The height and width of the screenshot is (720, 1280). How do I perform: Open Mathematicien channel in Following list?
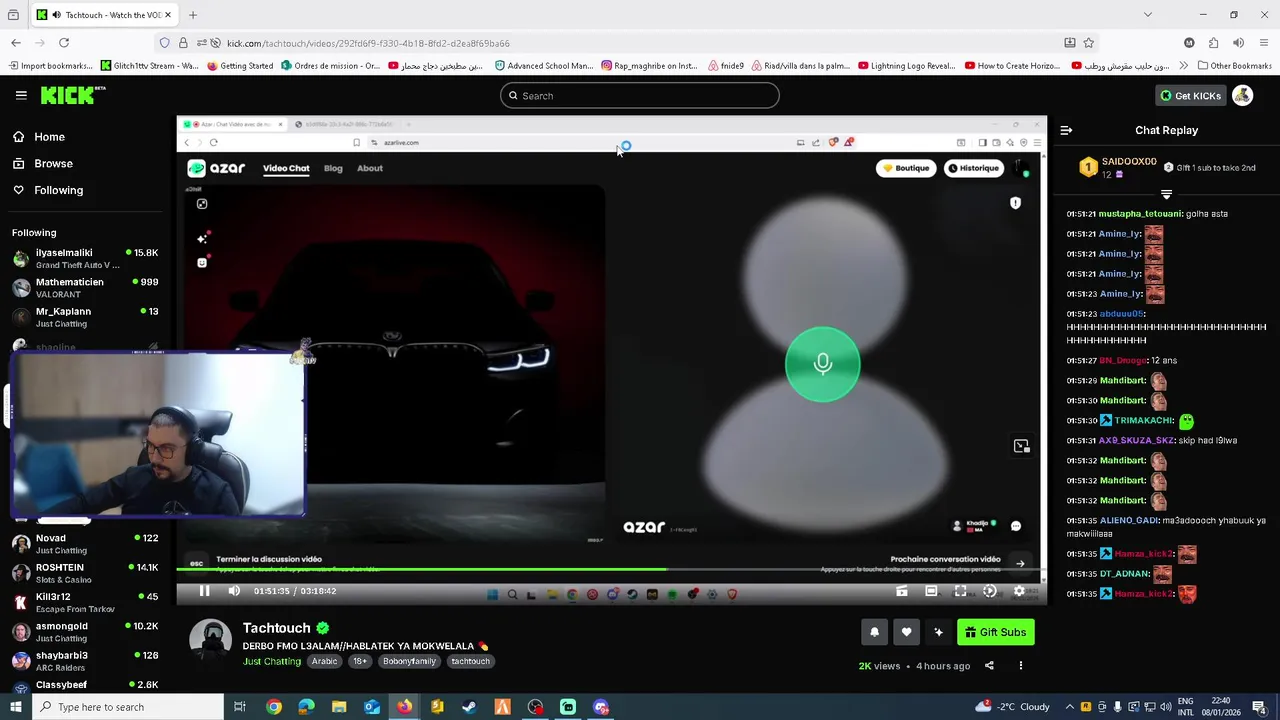point(84,287)
